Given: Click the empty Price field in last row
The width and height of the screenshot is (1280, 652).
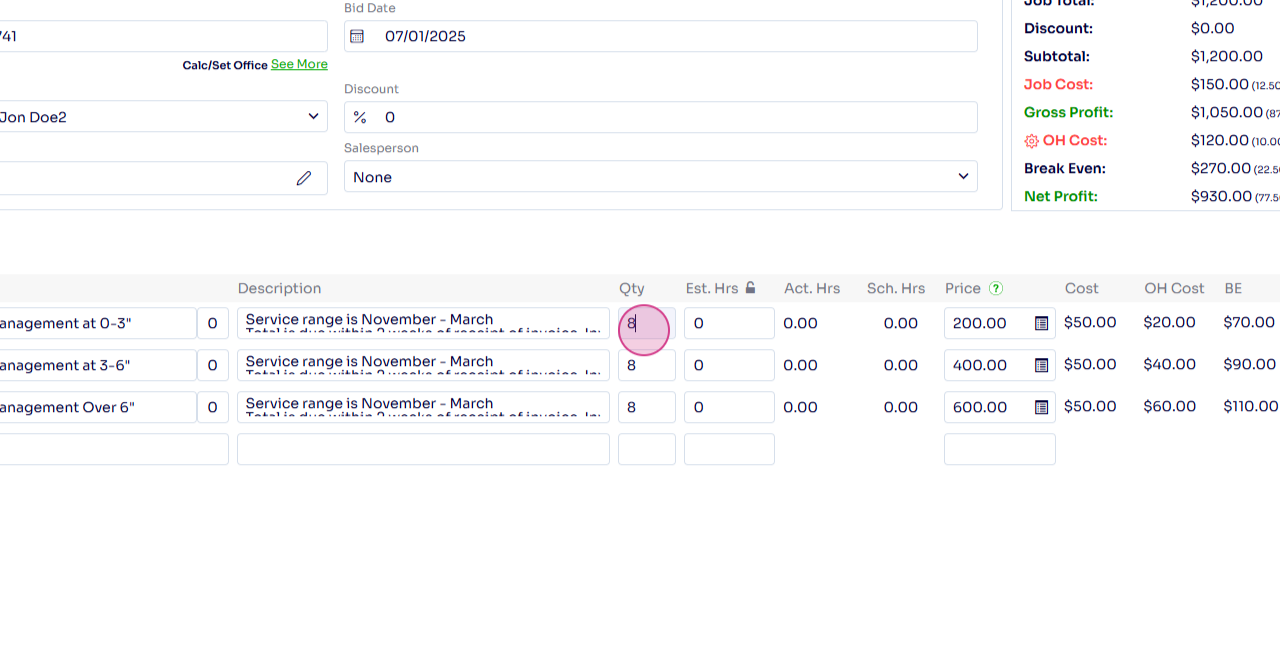Looking at the screenshot, I should click(x=999, y=449).
